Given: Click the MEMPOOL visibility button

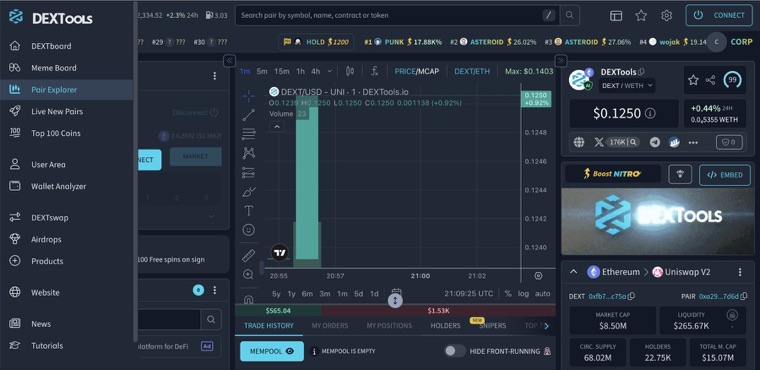Looking at the screenshot, I should (x=272, y=351).
